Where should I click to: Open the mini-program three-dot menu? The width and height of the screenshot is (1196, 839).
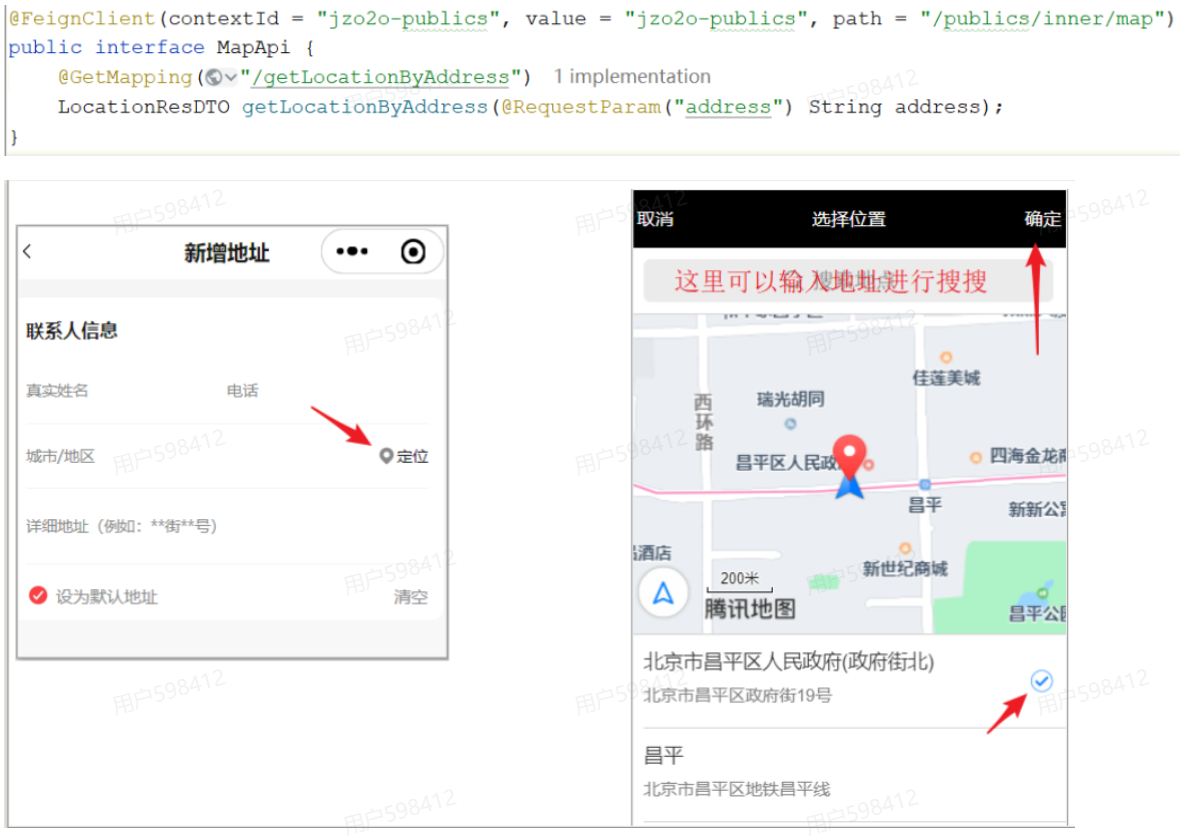click(352, 251)
